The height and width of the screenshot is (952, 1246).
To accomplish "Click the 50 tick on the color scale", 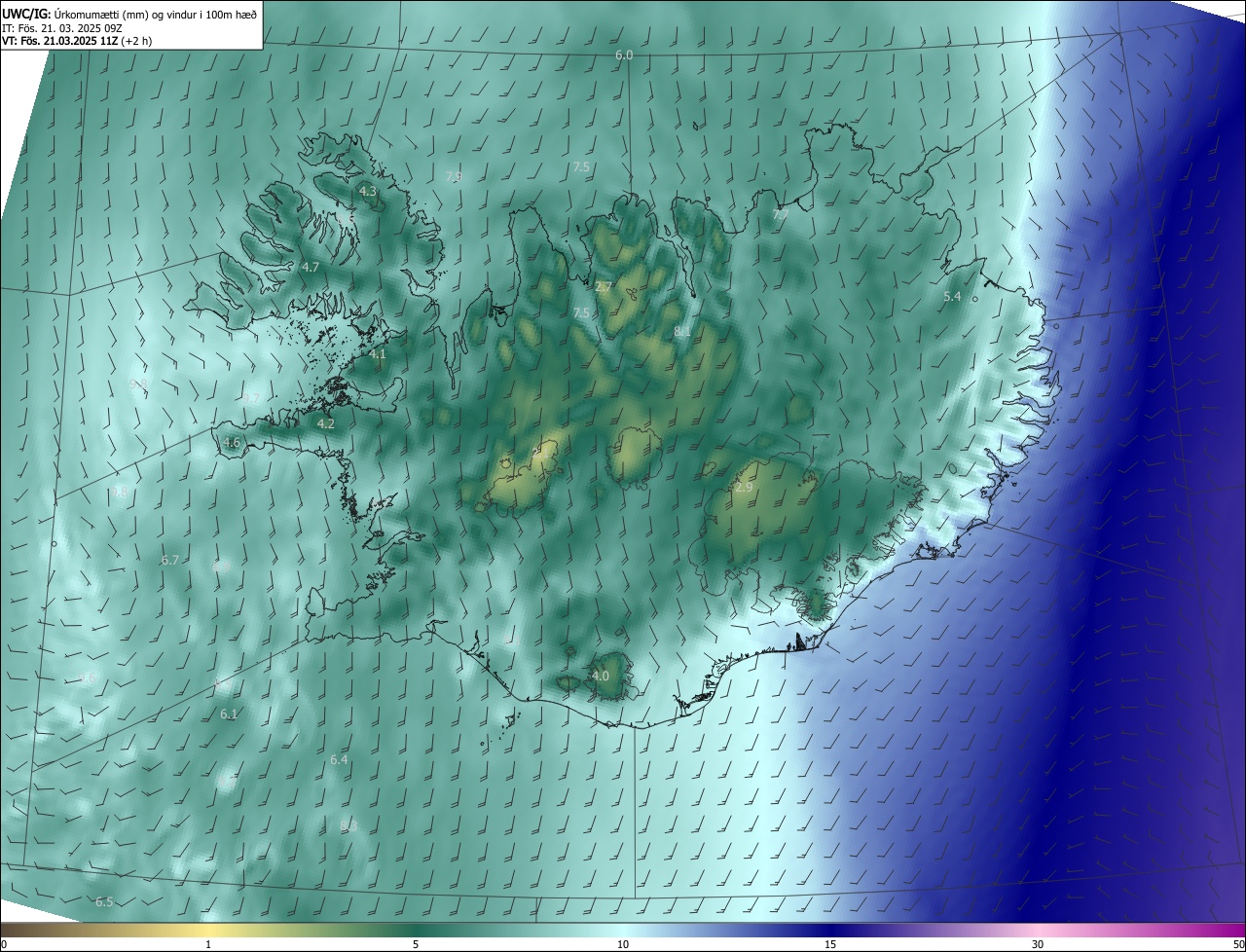I will tap(1238, 944).
